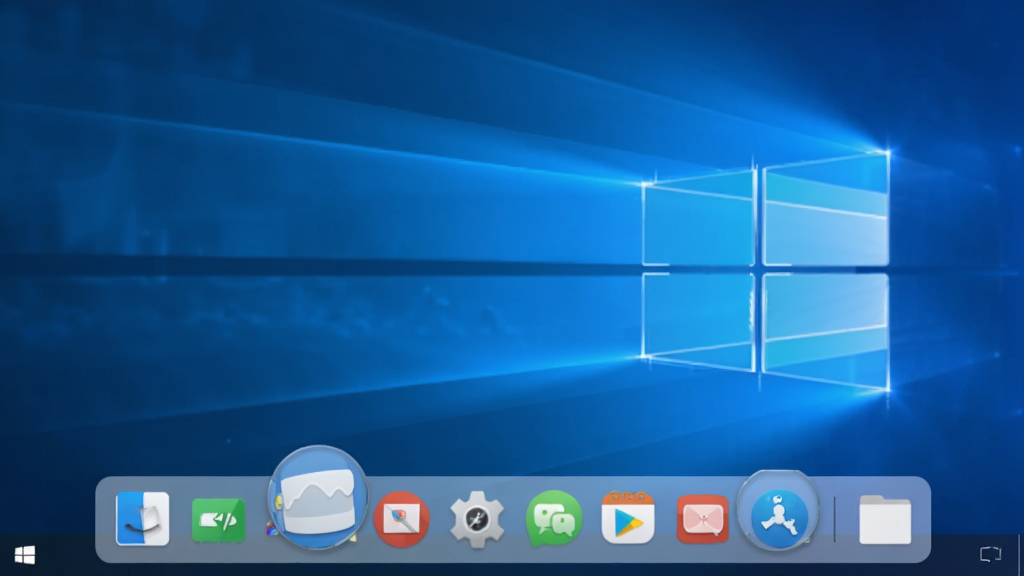The image size is (1024, 576).
Task: Open the red envelope mail icon
Action: tap(703, 519)
